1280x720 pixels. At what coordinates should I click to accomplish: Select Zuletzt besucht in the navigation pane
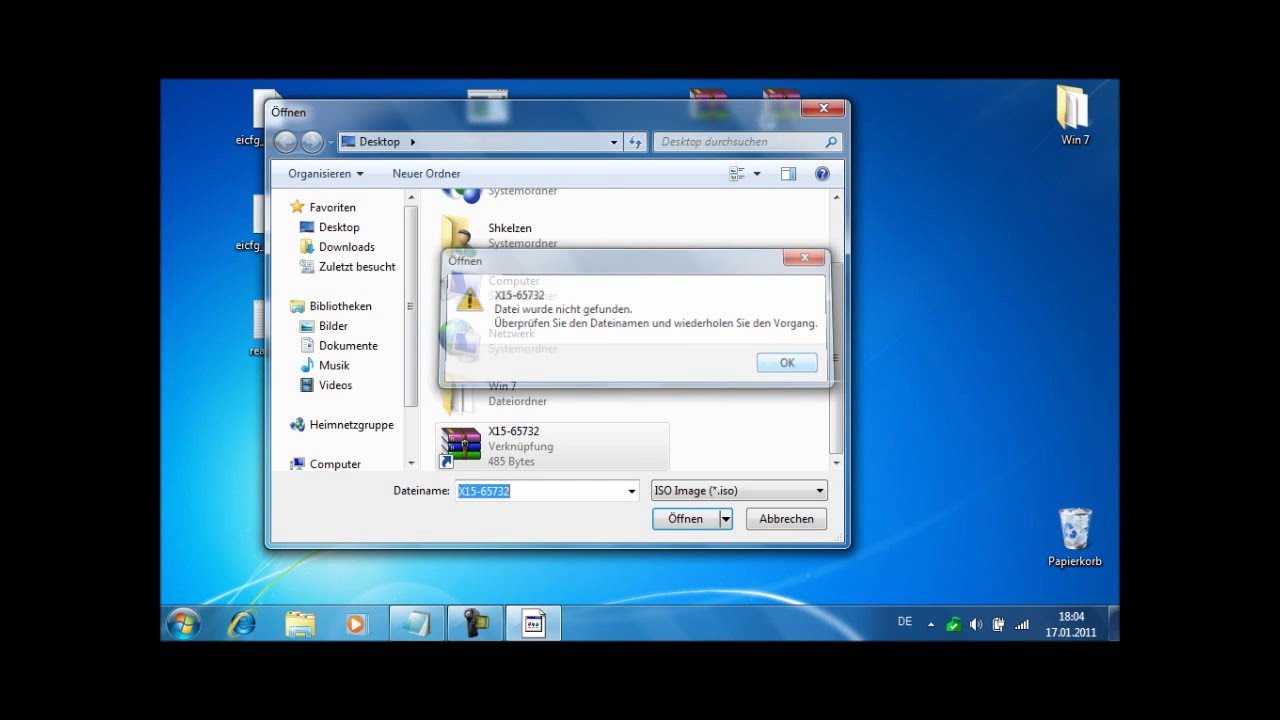point(347,267)
